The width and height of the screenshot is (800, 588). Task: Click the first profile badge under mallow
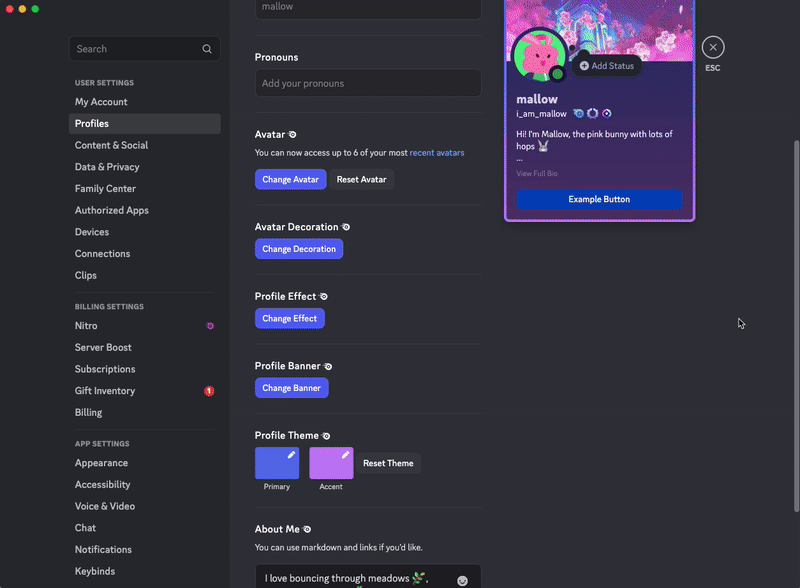tap(578, 113)
